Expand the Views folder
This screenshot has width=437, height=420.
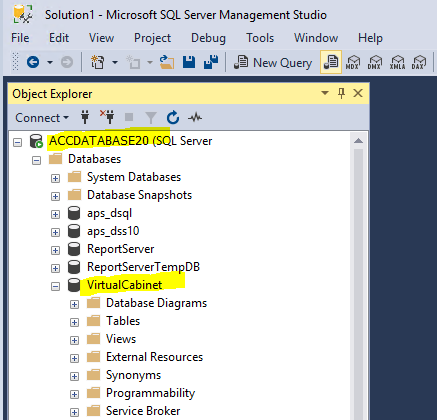coord(74,340)
